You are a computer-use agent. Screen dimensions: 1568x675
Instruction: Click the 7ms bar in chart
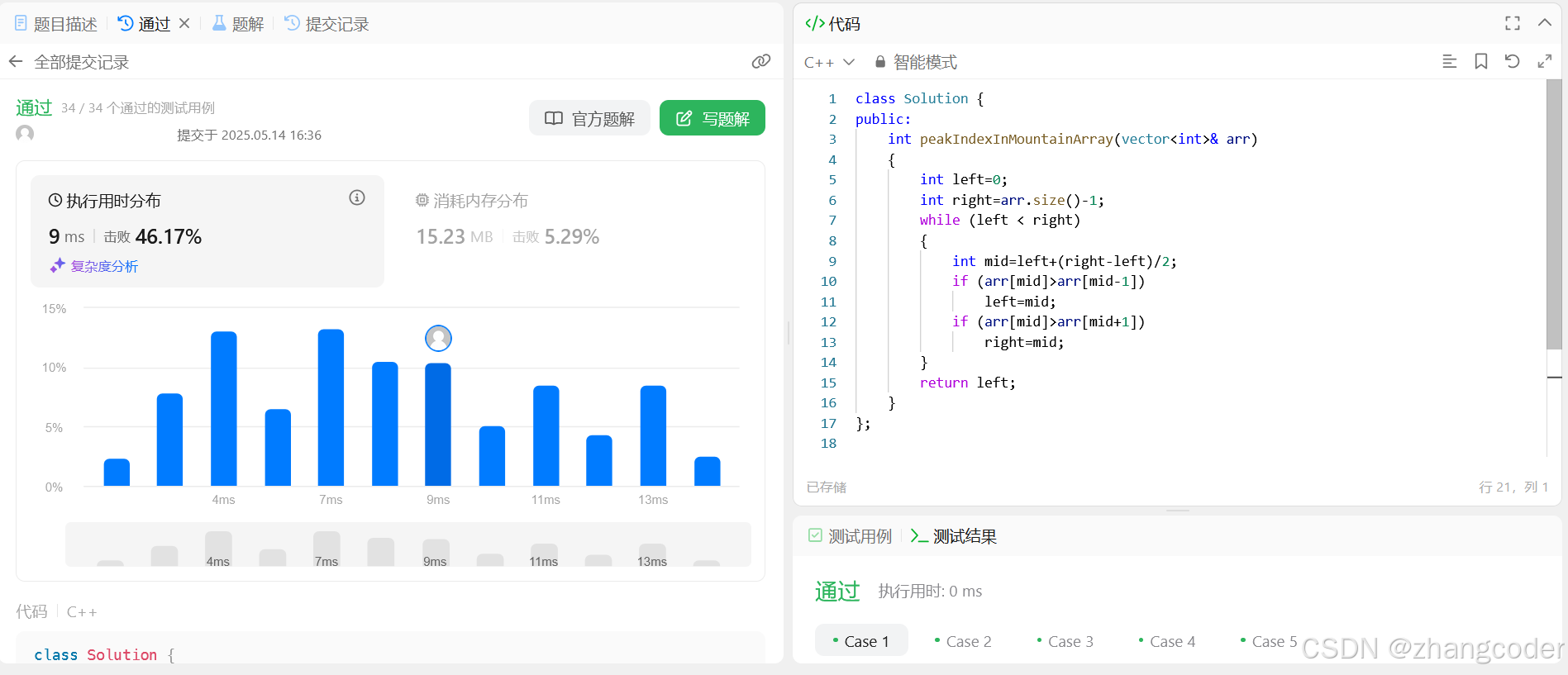click(x=331, y=407)
